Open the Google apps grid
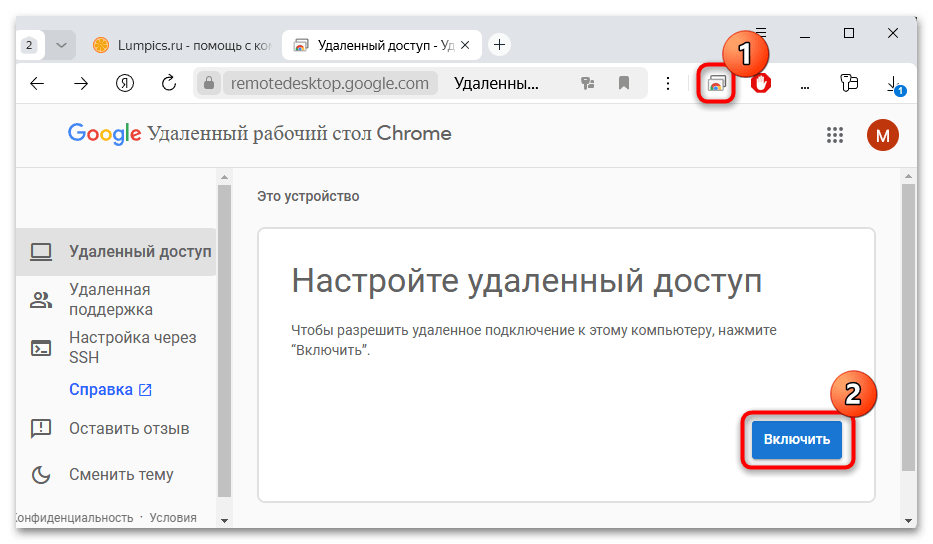Image resolution: width=933 pixels, height=544 pixels. [835, 135]
